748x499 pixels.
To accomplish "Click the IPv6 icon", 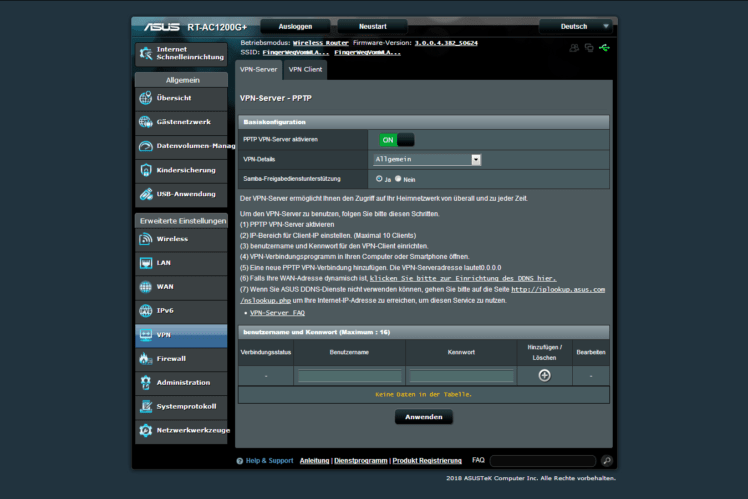I will [145, 311].
